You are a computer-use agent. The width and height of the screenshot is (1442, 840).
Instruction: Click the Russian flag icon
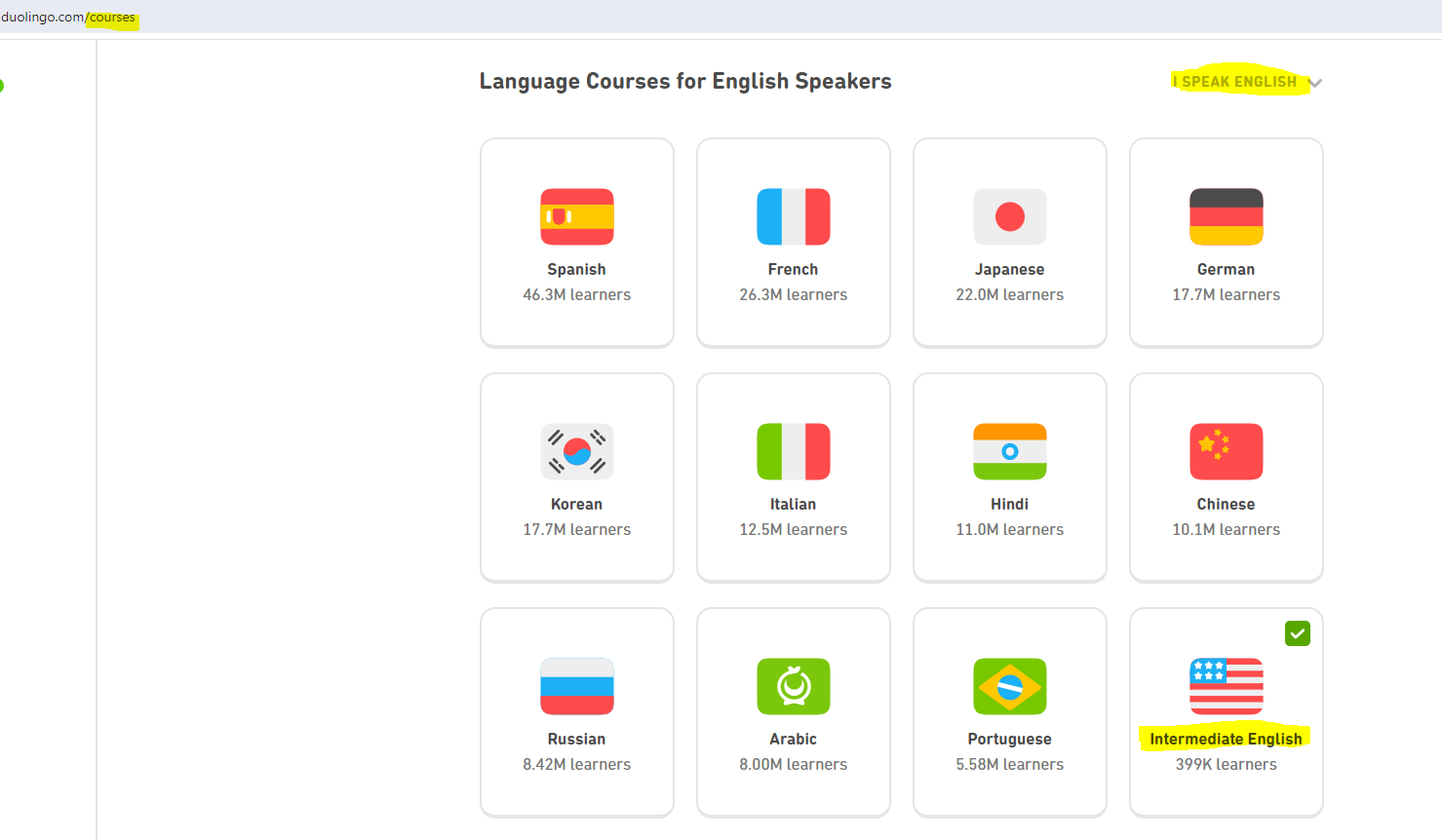click(577, 686)
